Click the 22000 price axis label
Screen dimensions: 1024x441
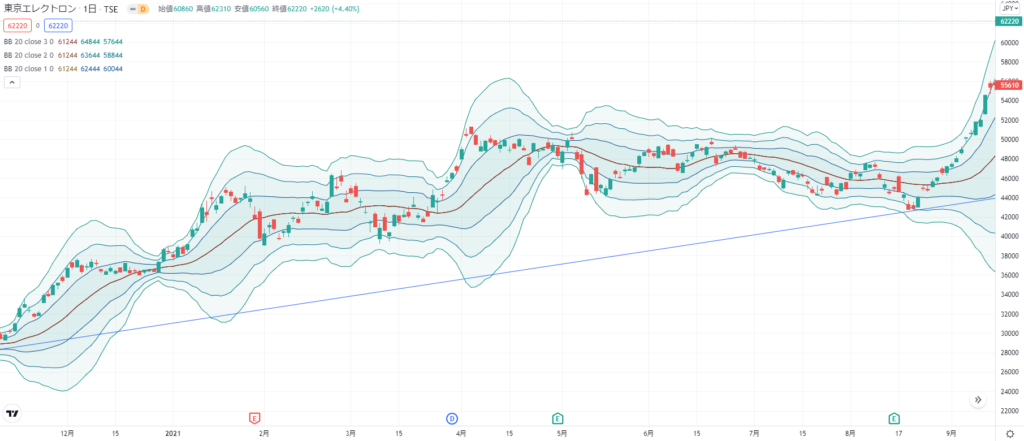tap(1010, 410)
